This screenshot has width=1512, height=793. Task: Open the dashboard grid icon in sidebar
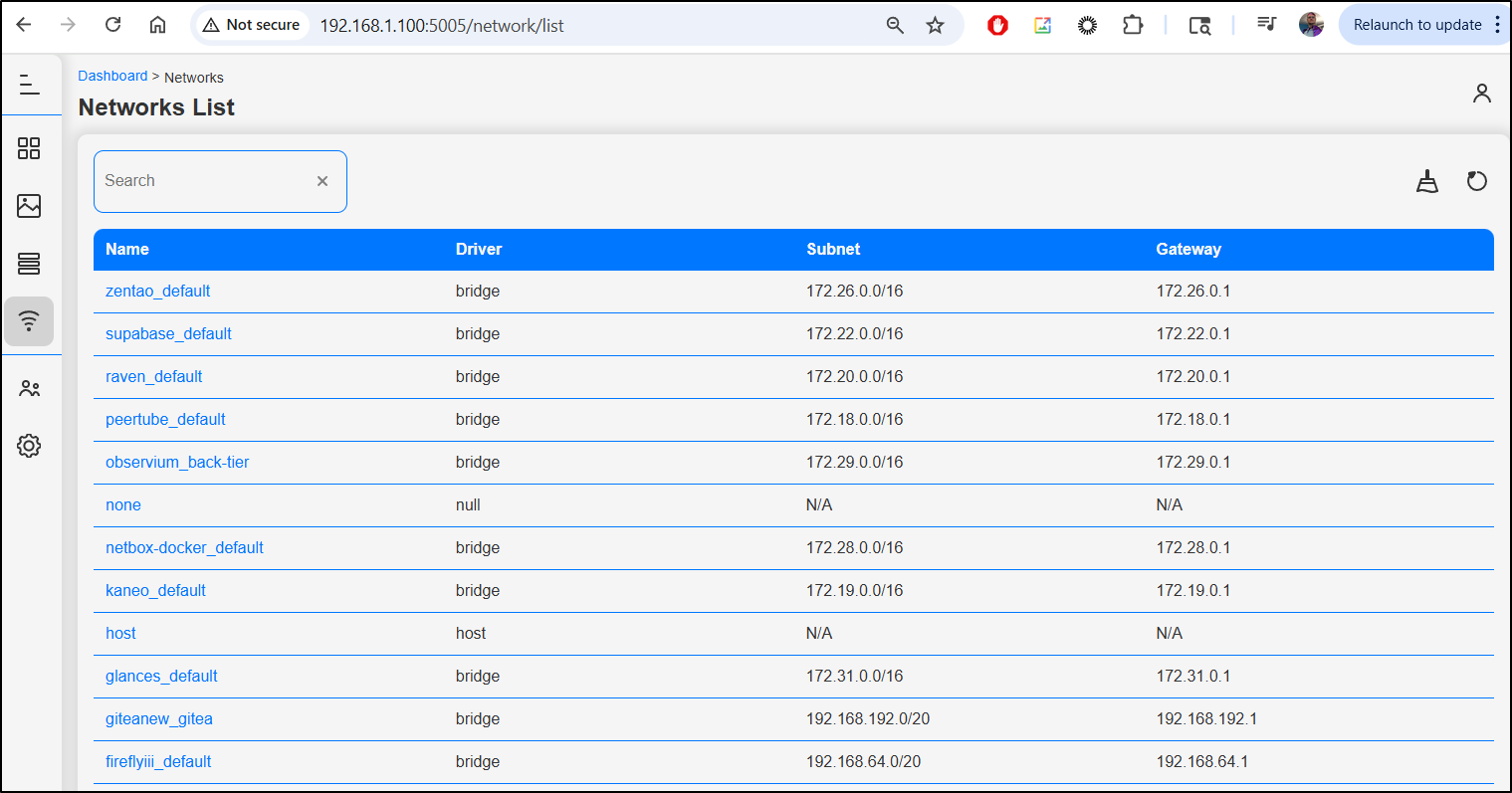pyautogui.click(x=29, y=148)
